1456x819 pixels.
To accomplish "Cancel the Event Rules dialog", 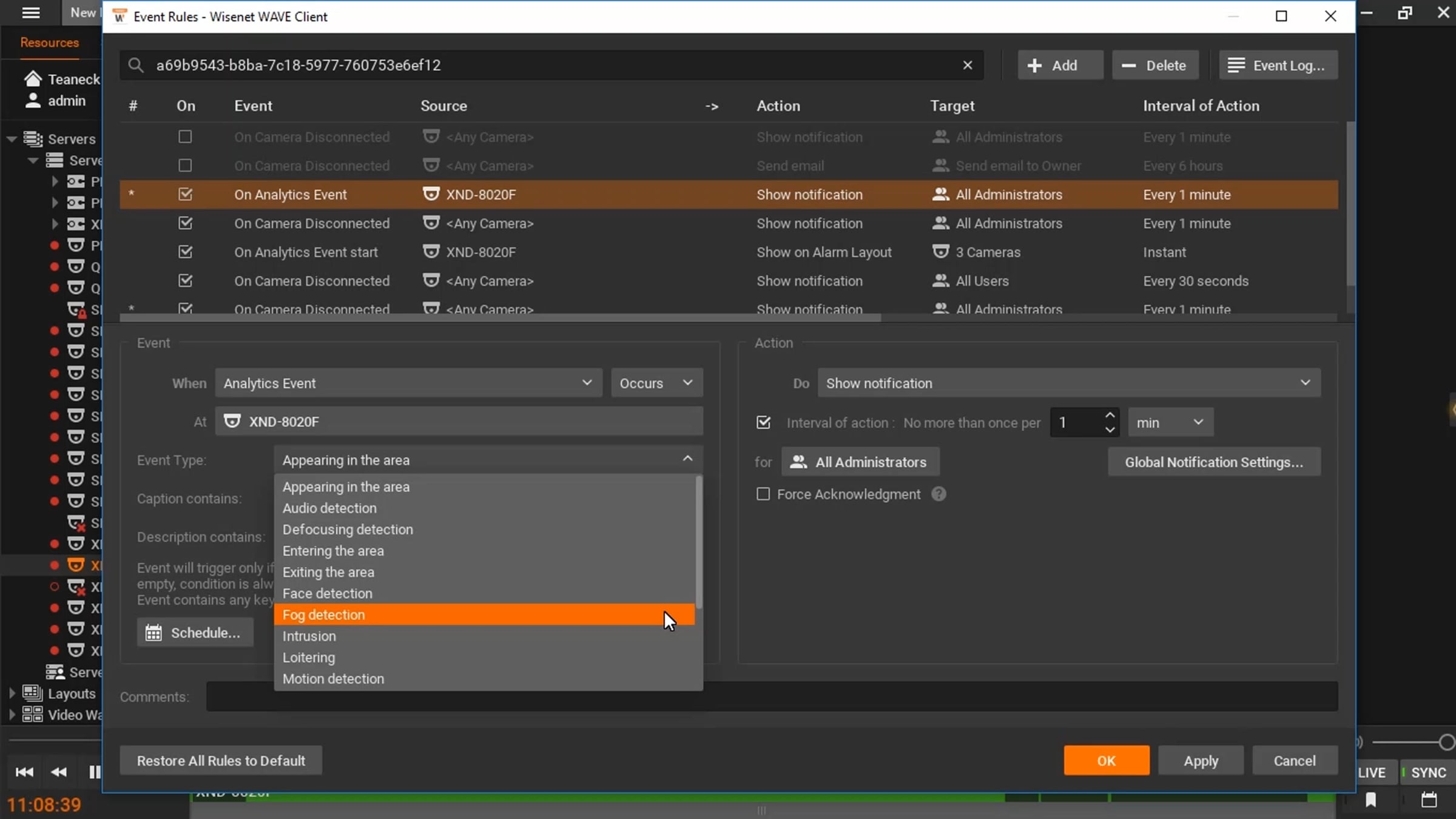I will [1295, 761].
